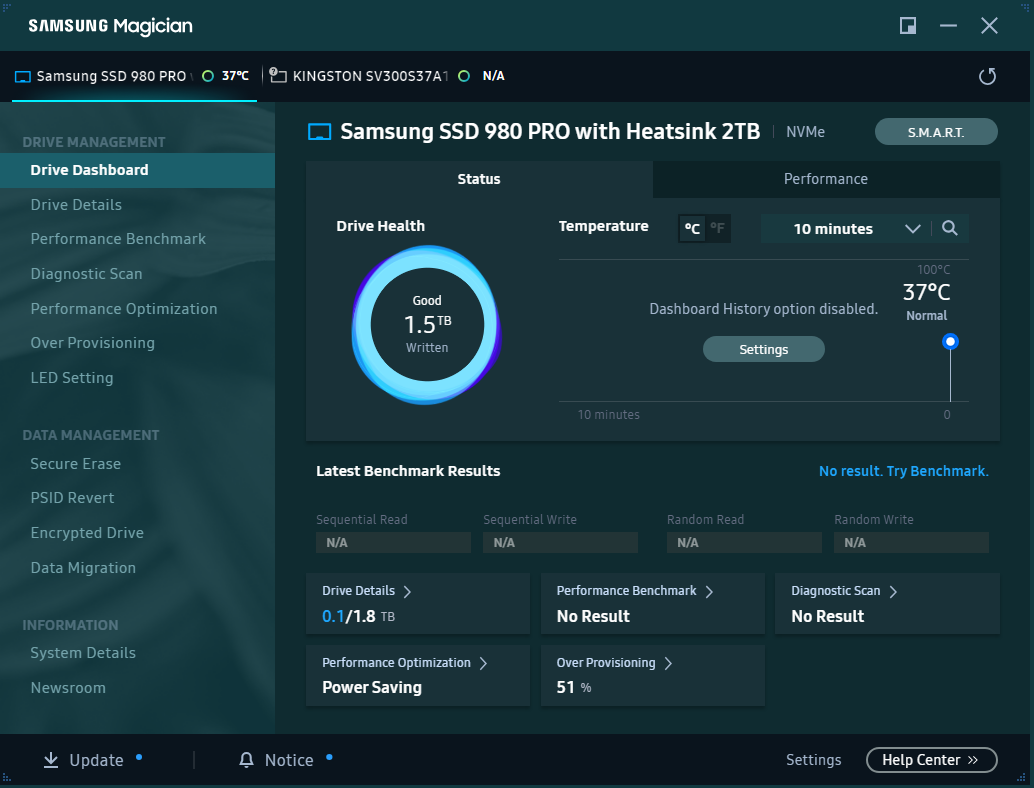This screenshot has width=1034, height=788.
Task: Switch temperature unit to Celsius
Action: pyautogui.click(x=692, y=229)
